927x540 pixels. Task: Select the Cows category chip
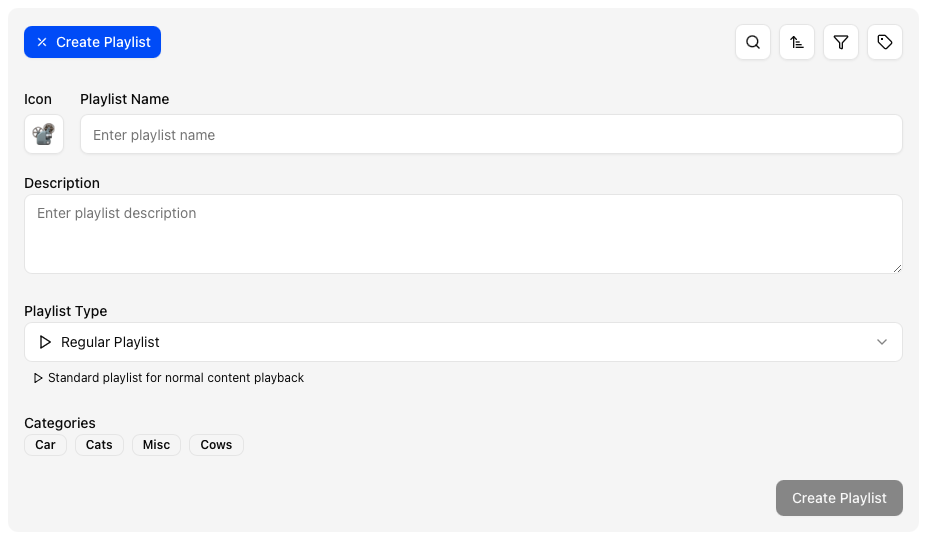point(216,445)
